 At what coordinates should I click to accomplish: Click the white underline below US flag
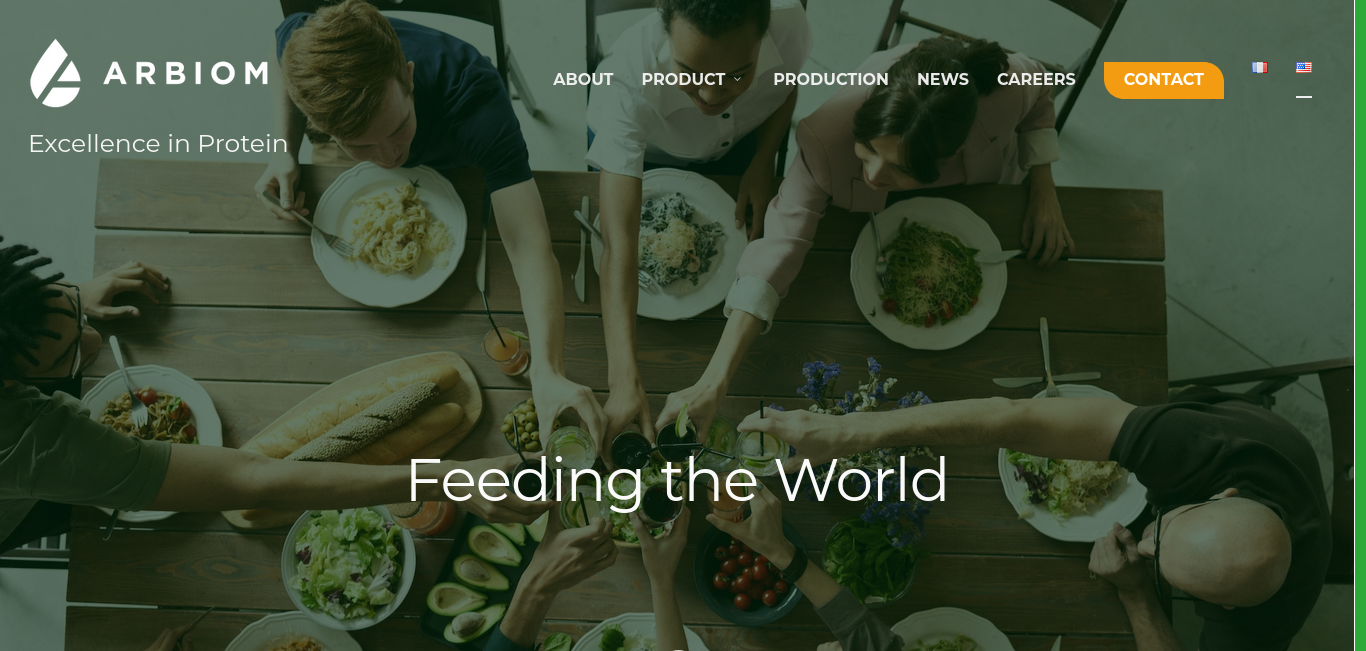pos(1304,97)
